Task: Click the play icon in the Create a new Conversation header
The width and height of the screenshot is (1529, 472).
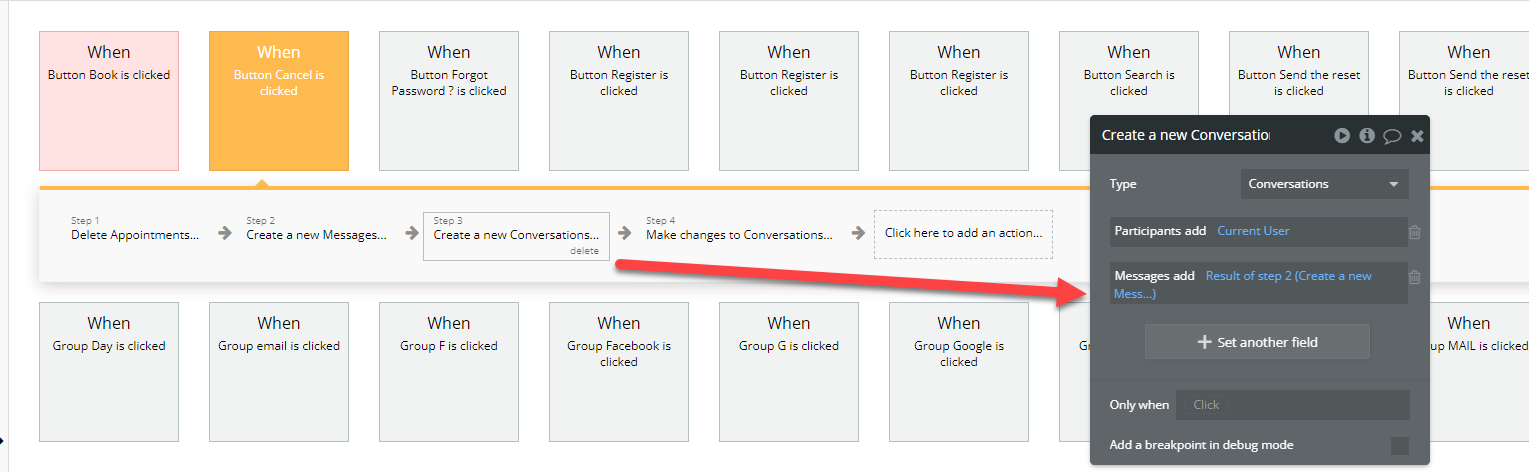Action: 1342,135
